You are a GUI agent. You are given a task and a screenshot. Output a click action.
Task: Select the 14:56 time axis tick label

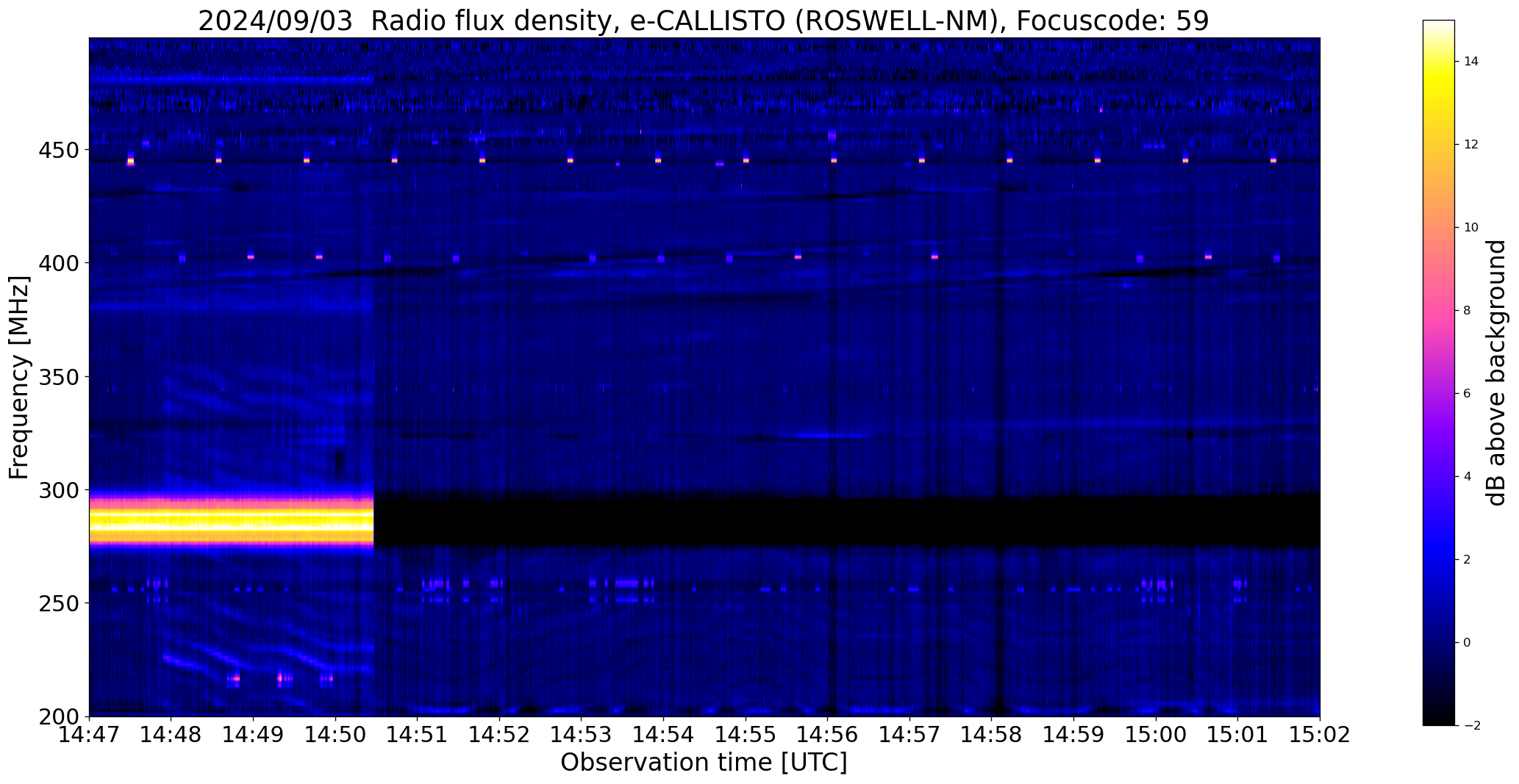(x=828, y=735)
